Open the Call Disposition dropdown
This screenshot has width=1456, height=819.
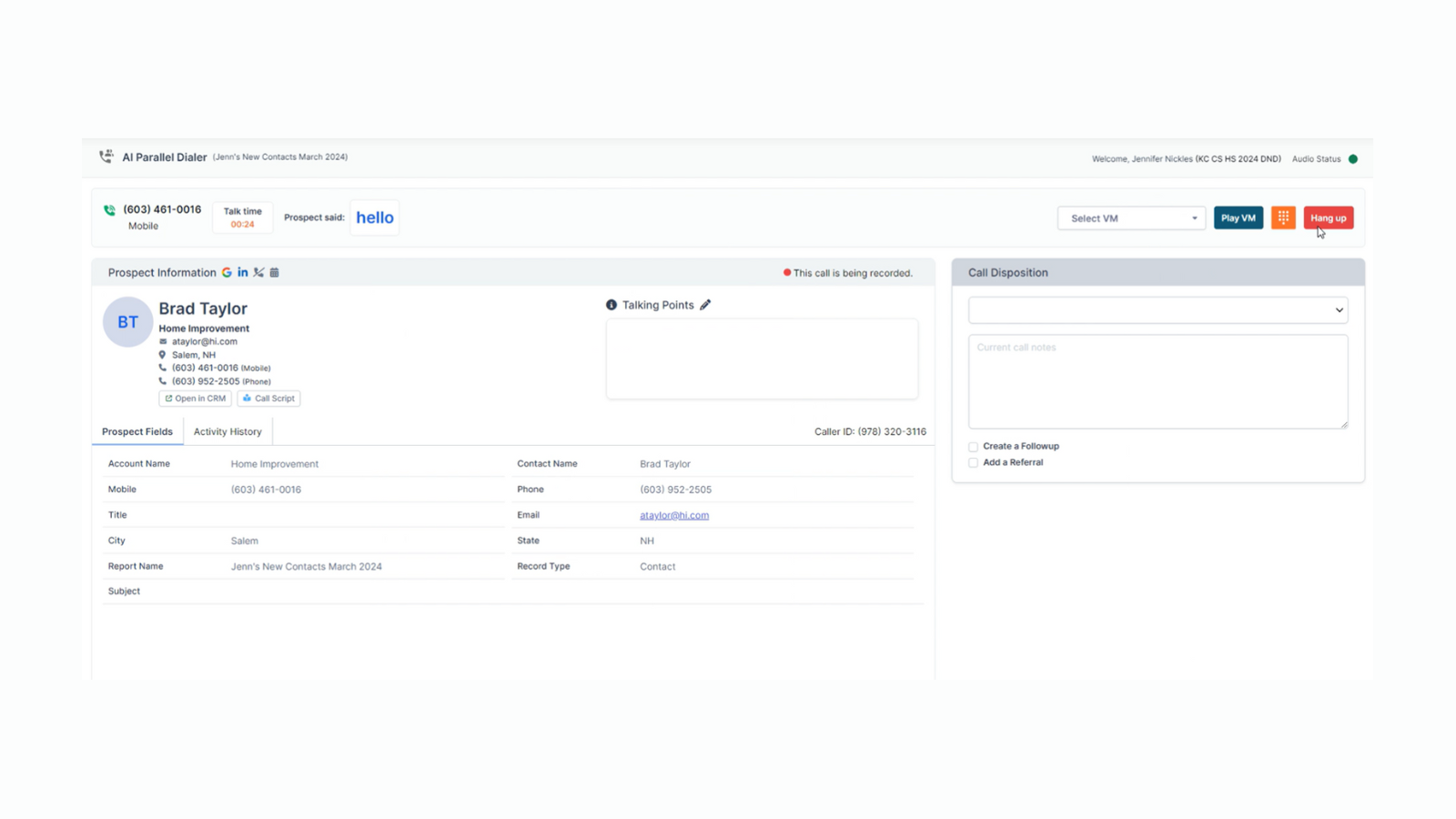pos(1158,310)
